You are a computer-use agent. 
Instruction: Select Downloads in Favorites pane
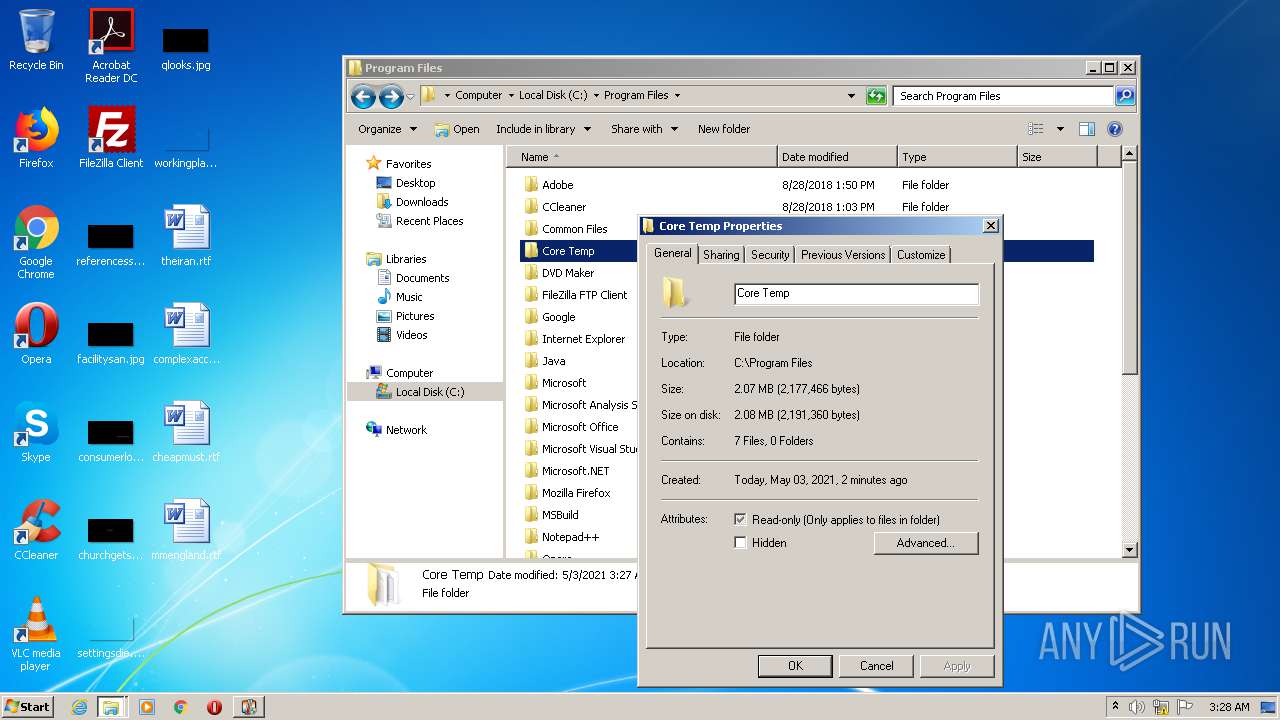point(422,202)
